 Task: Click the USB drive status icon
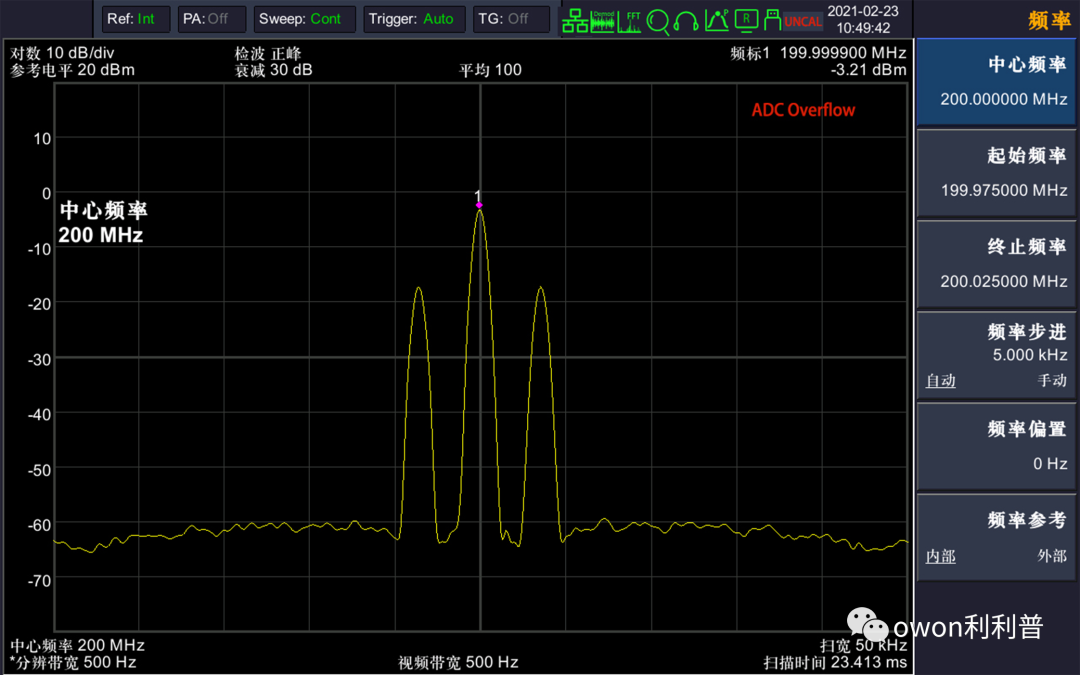click(x=772, y=21)
